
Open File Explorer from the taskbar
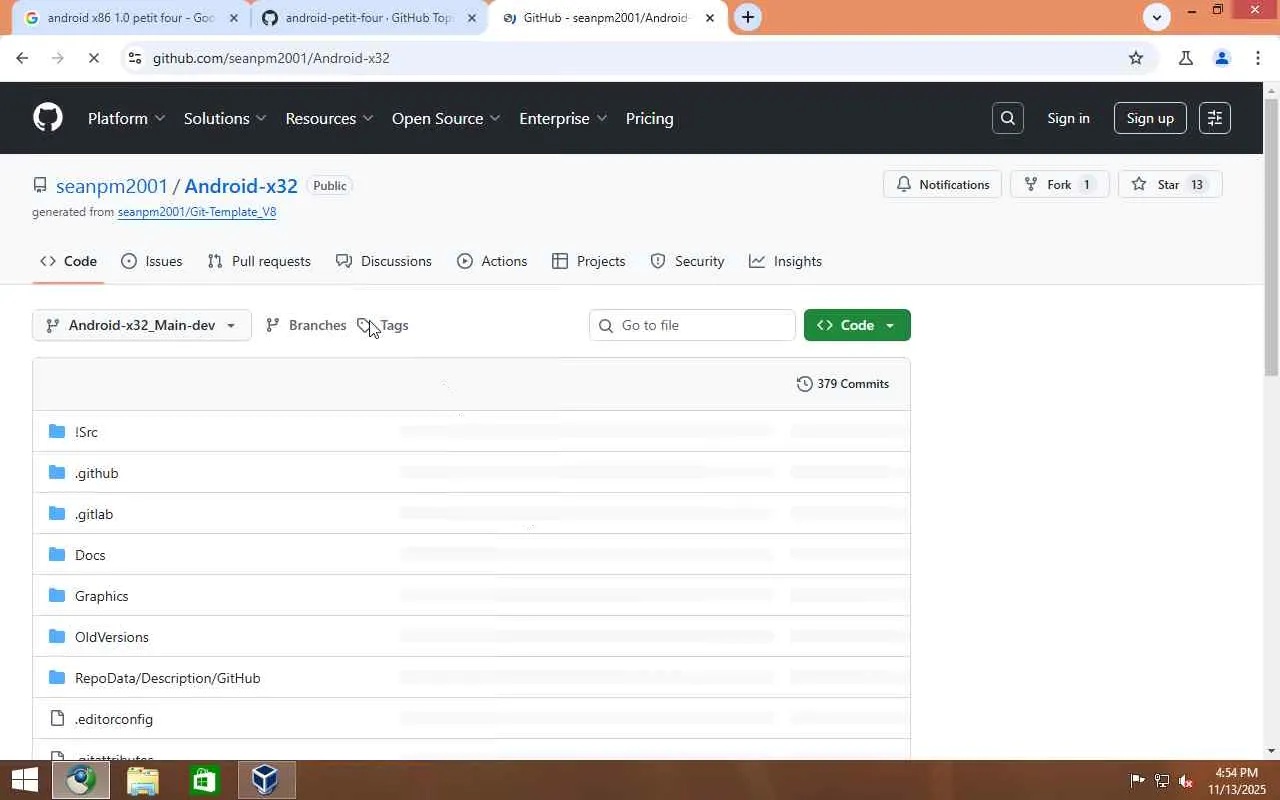click(143, 780)
